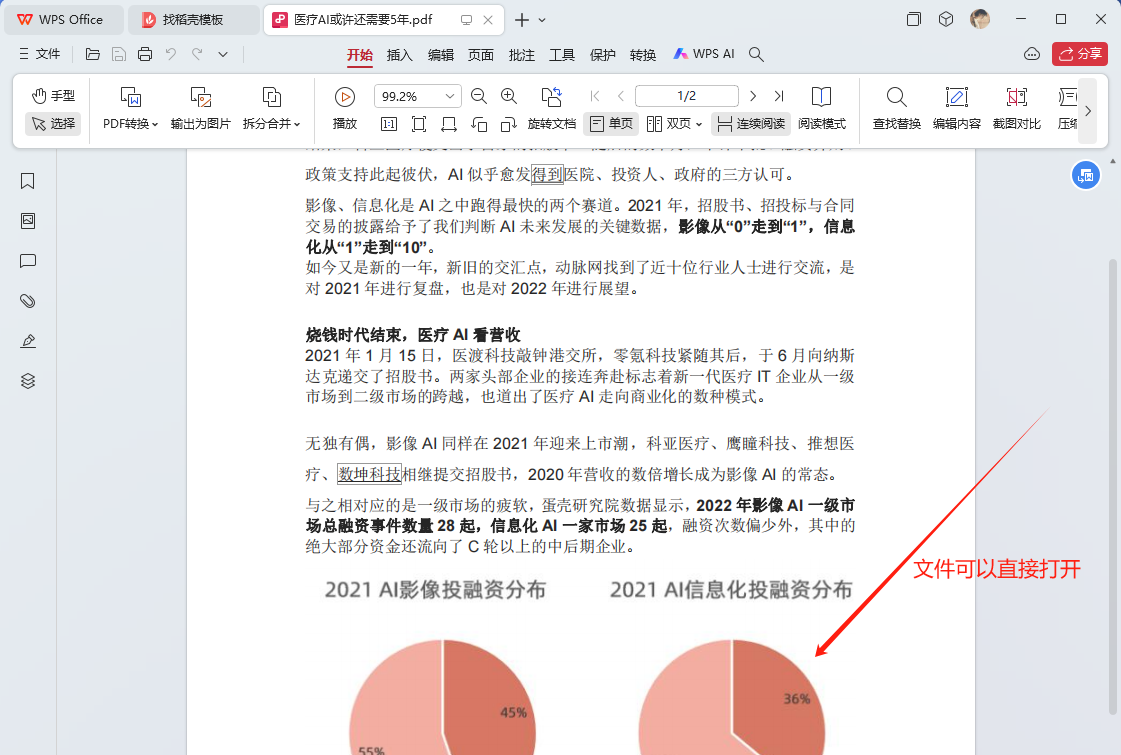Switch to 工具 ribbon tab
This screenshot has height=755, width=1121.
[x=562, y=54]
